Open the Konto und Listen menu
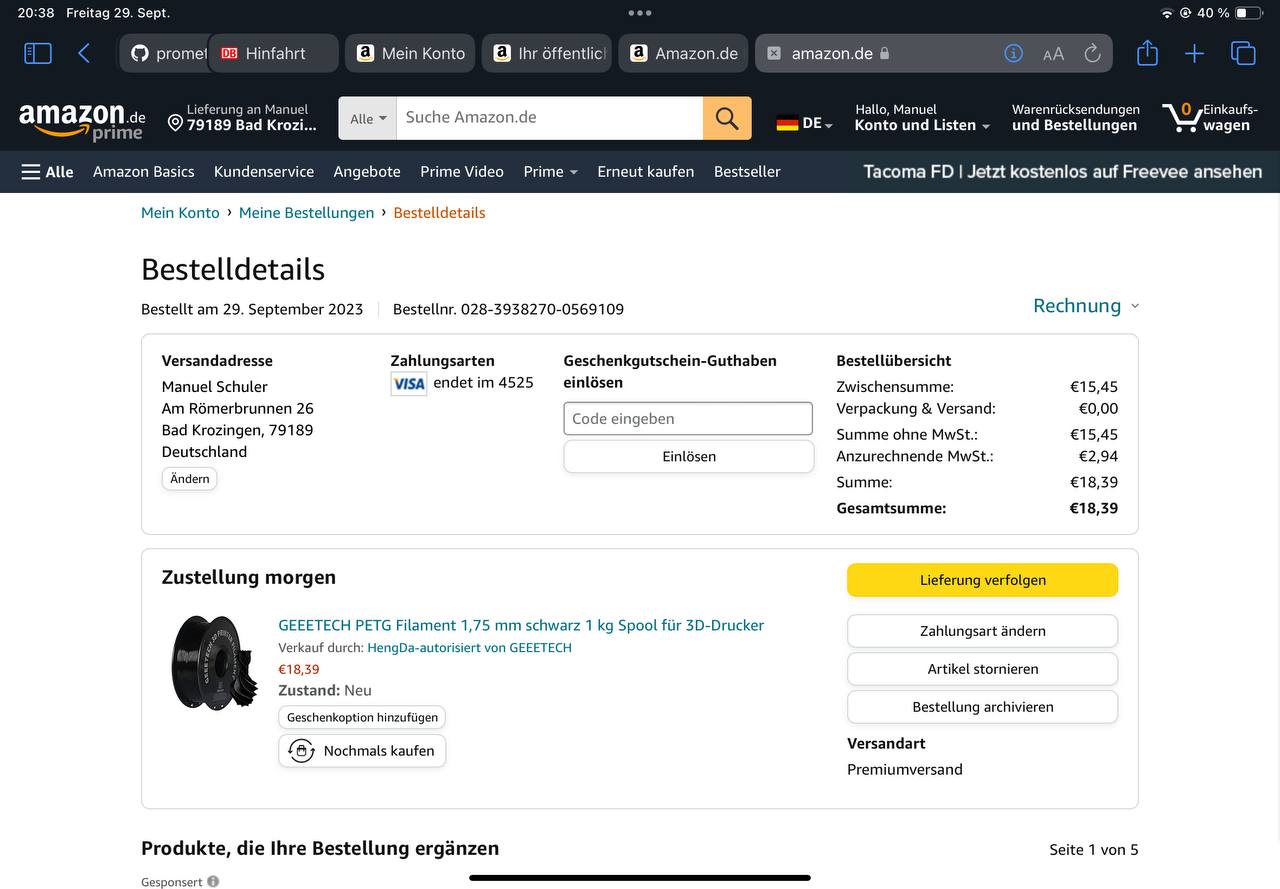 pos(921,118)
